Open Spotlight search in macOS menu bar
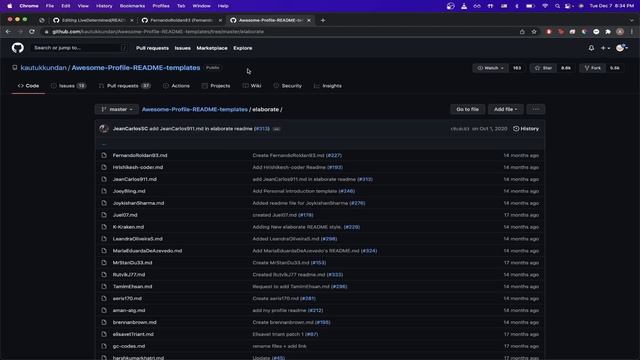 tap(557, 6)
